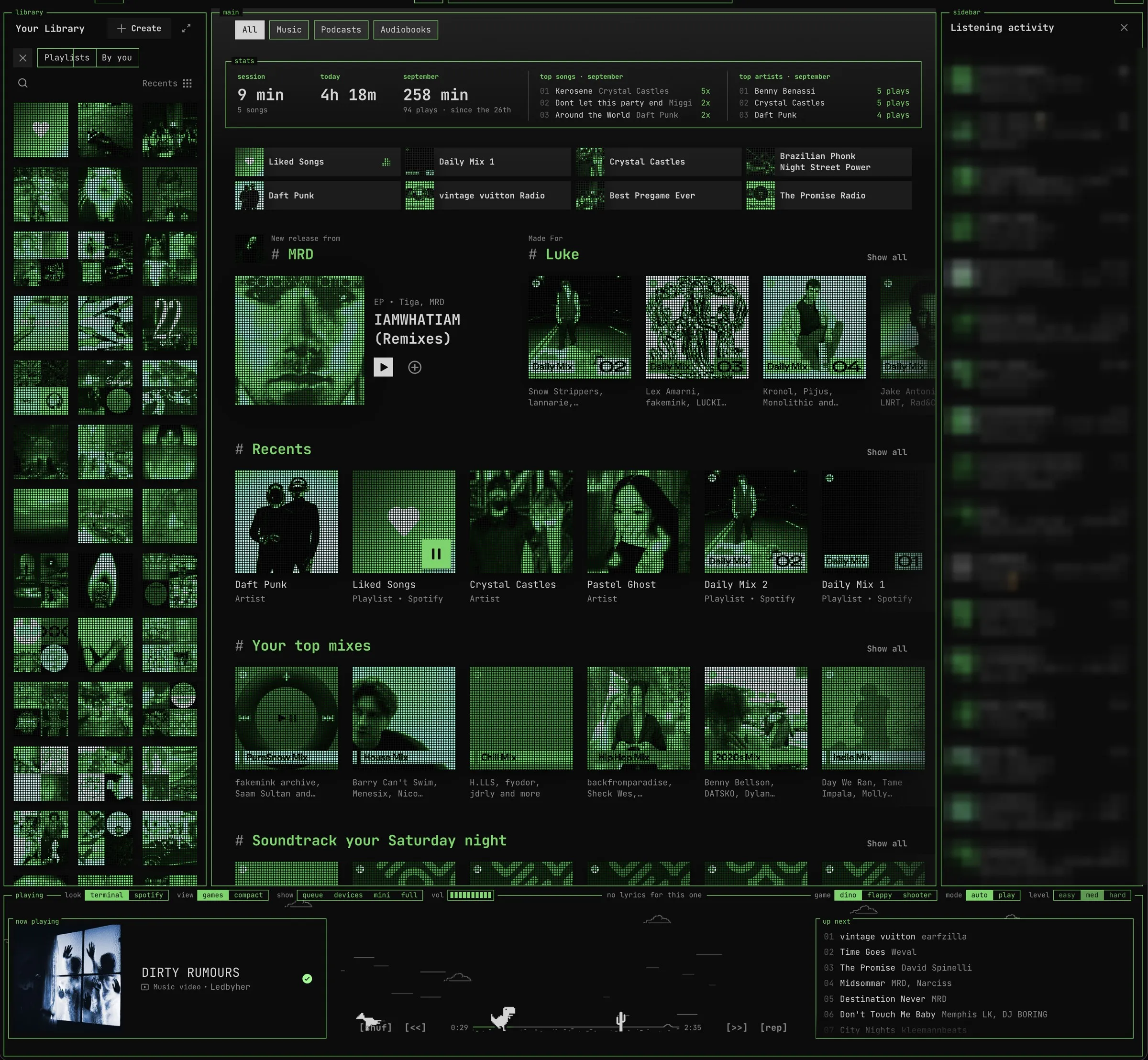Viewport: 1148px width, 1060px height.
Task: Seek in the playback progress bar
Action: pos(576,1027)
